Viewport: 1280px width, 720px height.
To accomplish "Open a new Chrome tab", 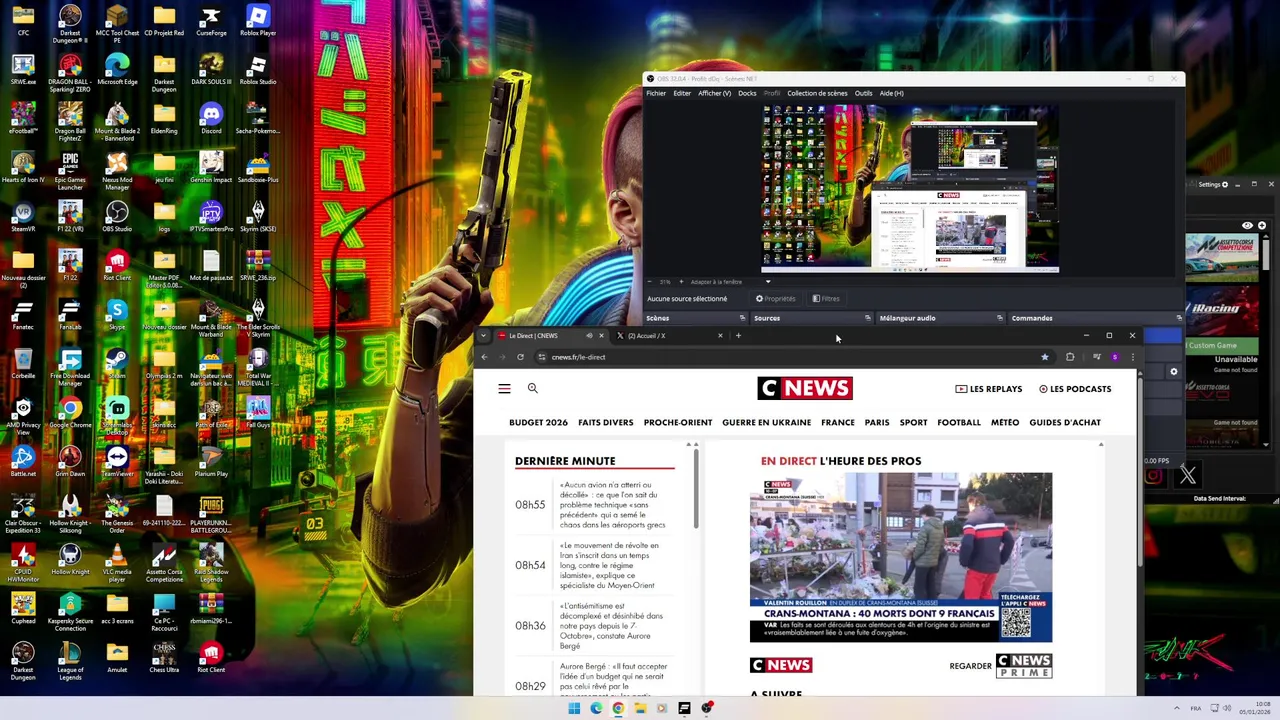I will [738, 336].
